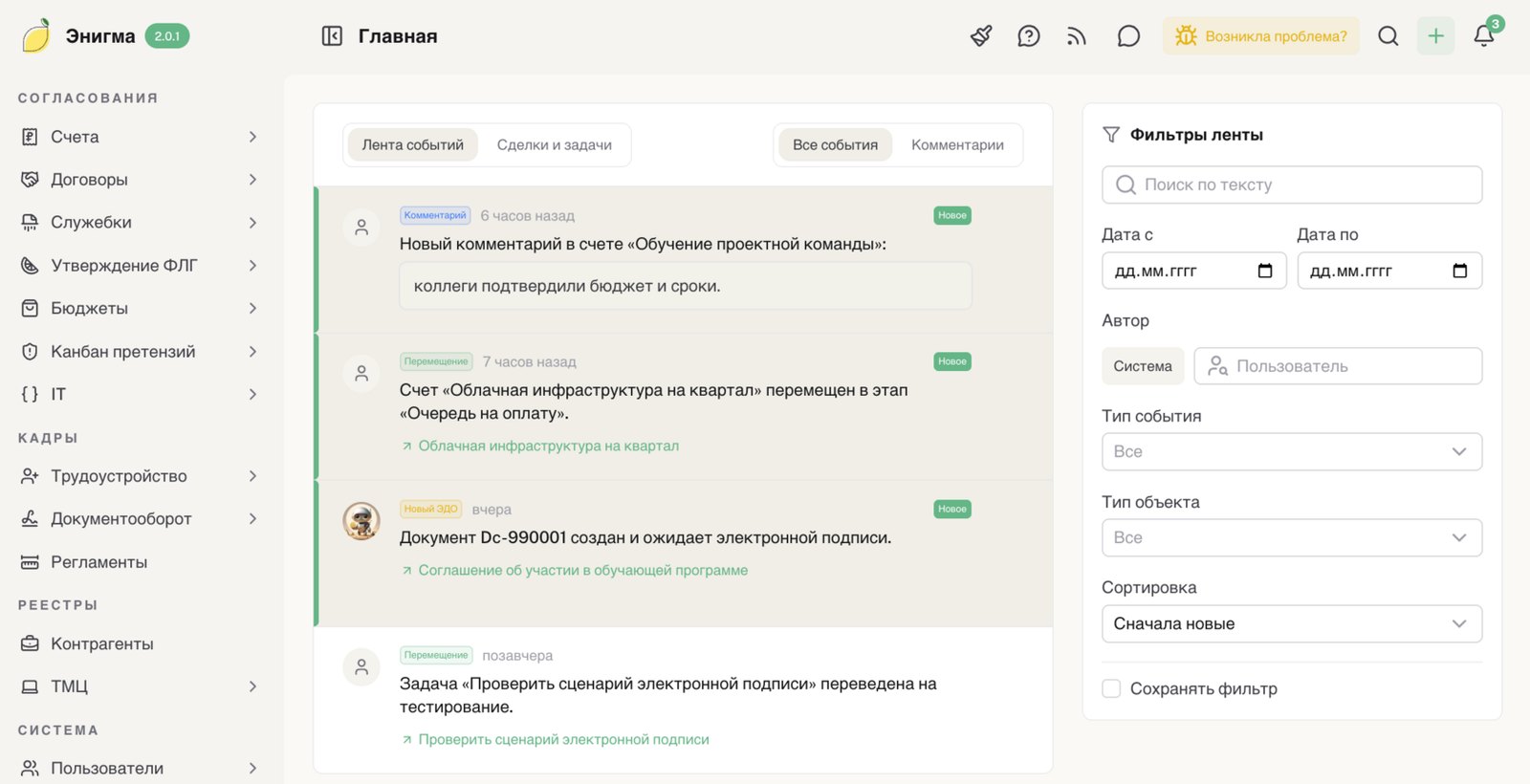The image size is (1530, 784).
Task: Expand the Служебки chevron
Action: point(252,223)
